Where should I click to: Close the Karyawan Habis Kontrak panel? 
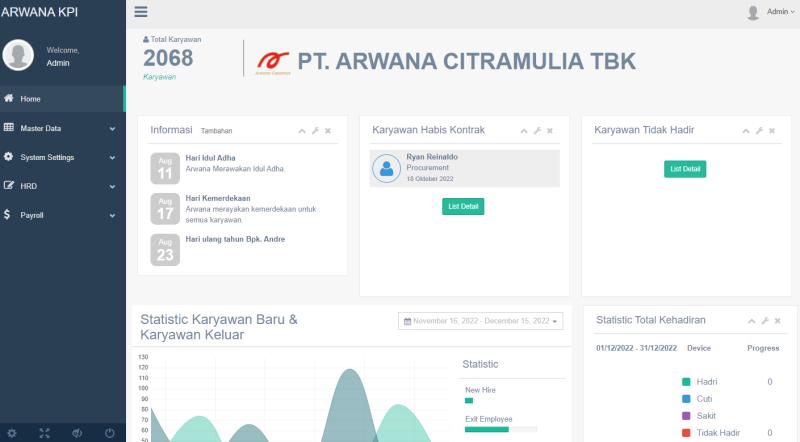549,131
